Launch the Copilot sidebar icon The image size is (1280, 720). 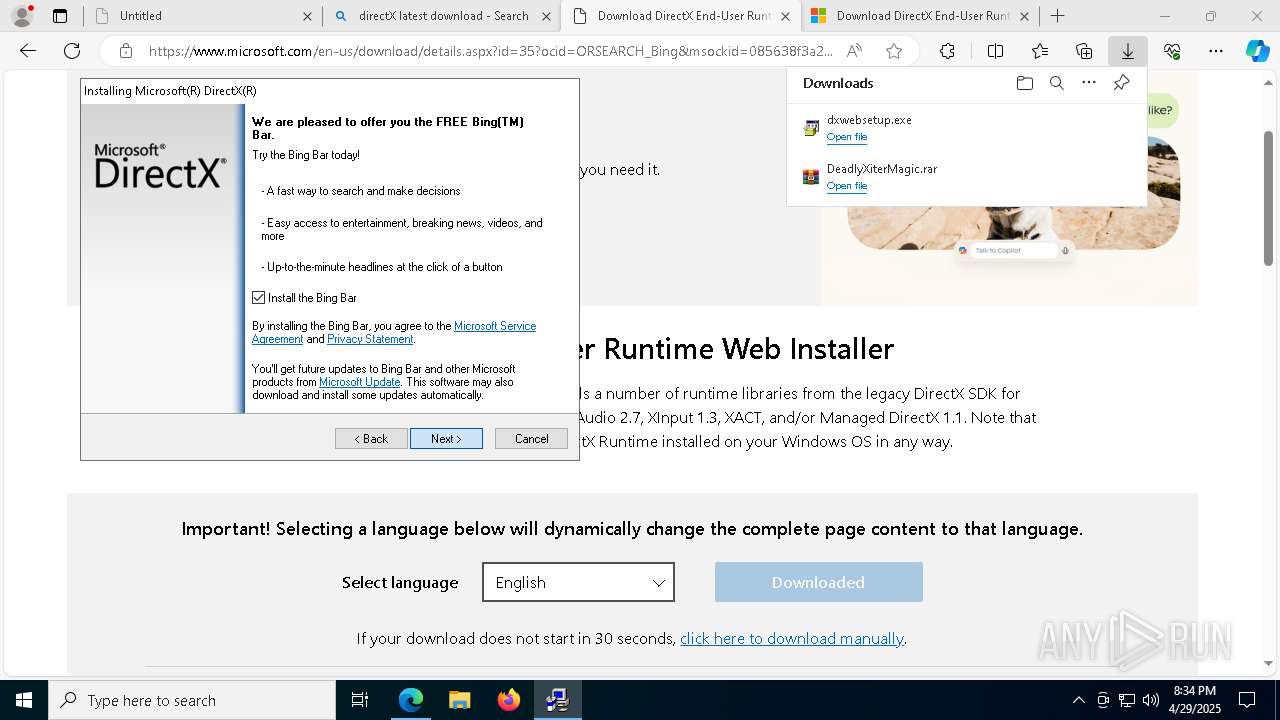click(1258, 51)
